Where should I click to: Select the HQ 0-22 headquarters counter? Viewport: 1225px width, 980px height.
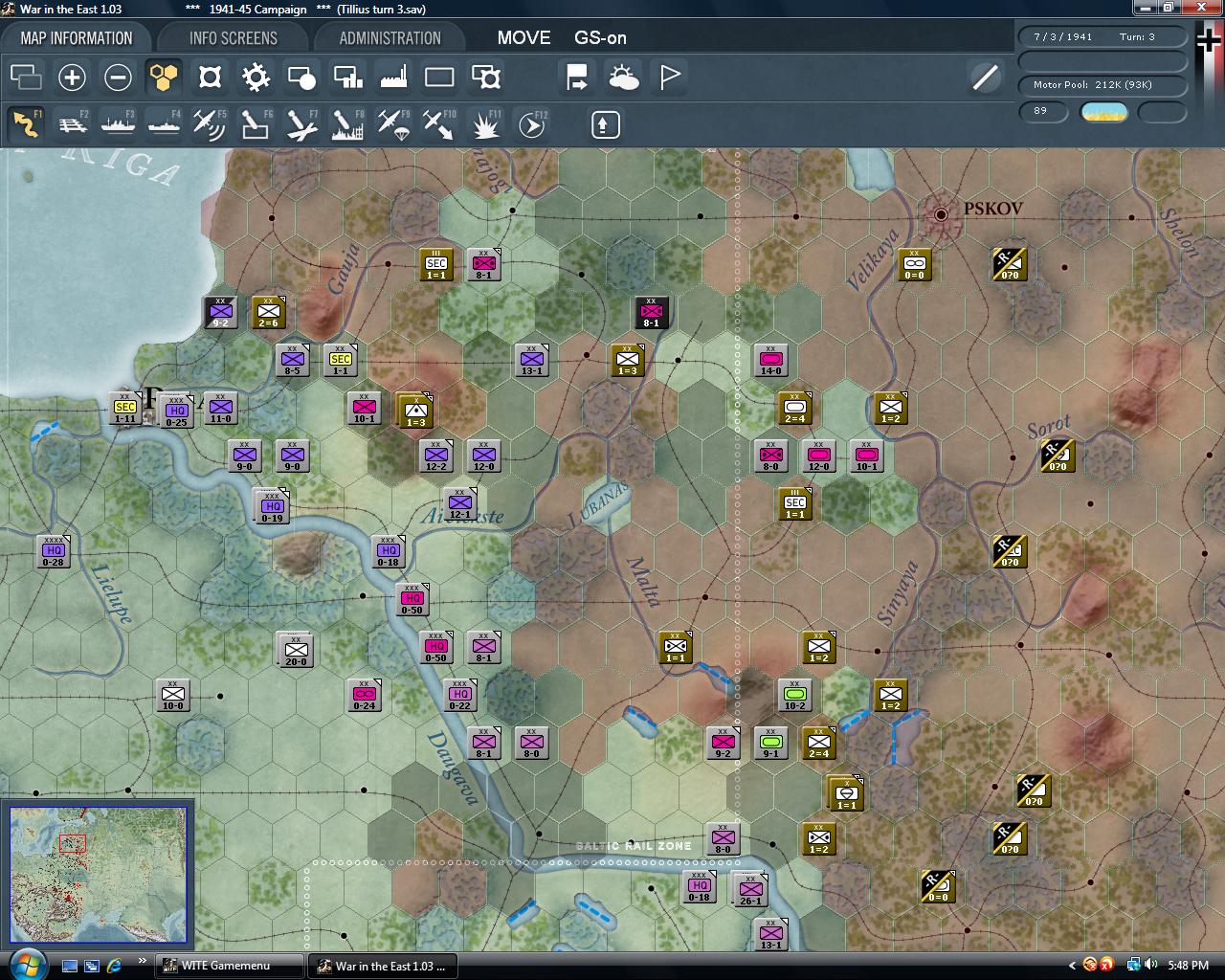(x=460, y=695)
